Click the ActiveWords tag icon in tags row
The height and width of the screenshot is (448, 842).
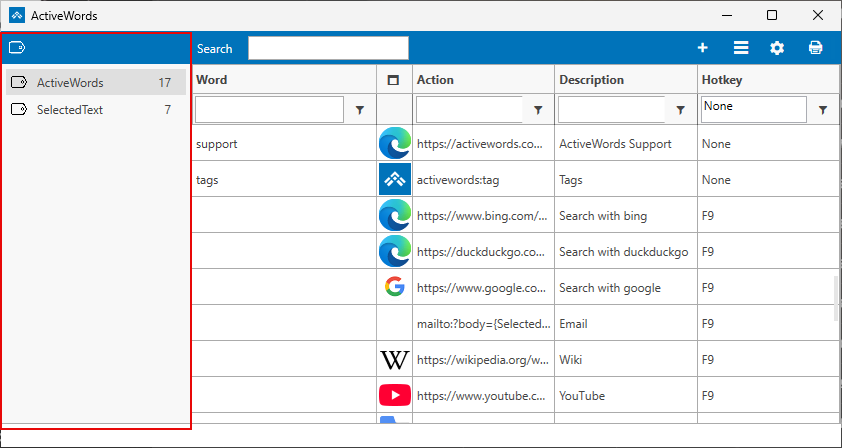click(x=395, y=180)
